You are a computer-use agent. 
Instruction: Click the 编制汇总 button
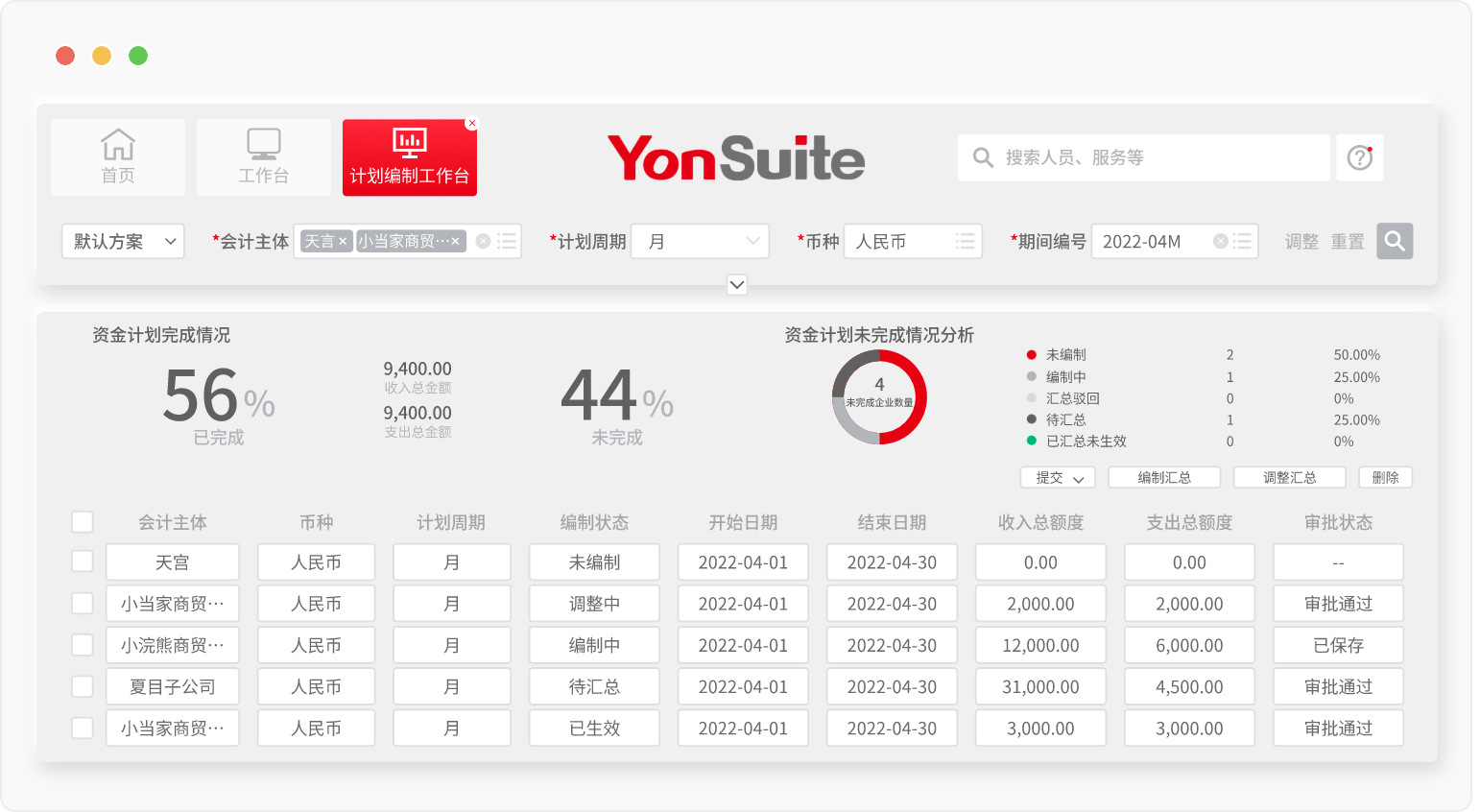(1163, 478)
